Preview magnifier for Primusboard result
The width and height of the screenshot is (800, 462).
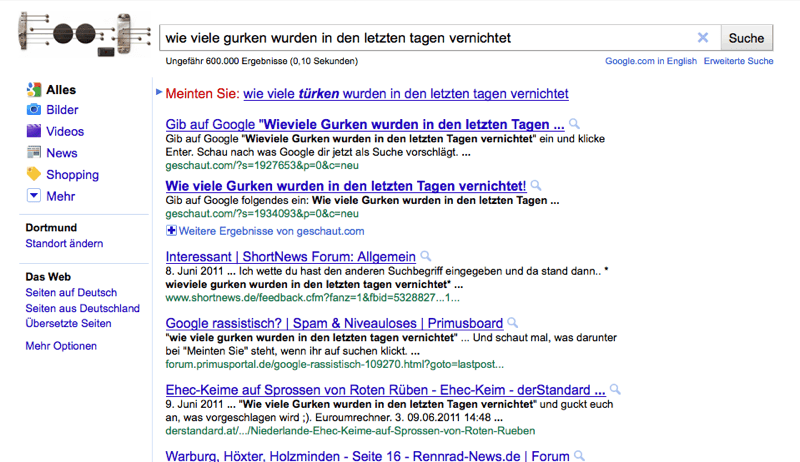coord(513,323)
